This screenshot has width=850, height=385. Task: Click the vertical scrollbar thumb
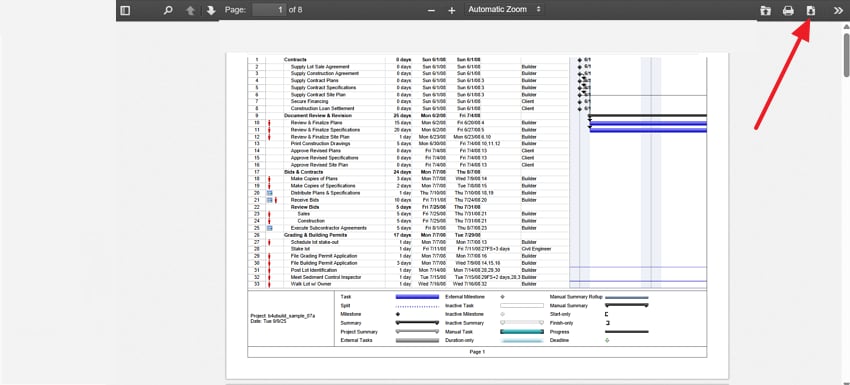[846, 55]
